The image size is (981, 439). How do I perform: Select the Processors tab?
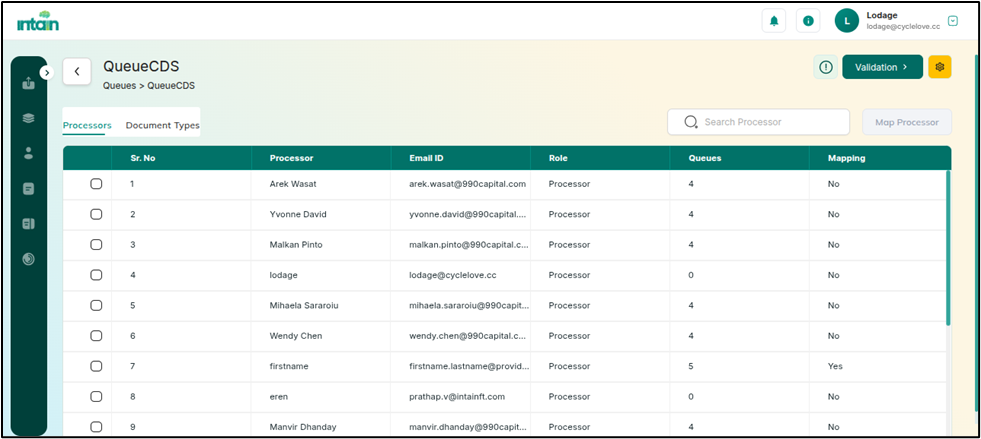click(87, 126)
